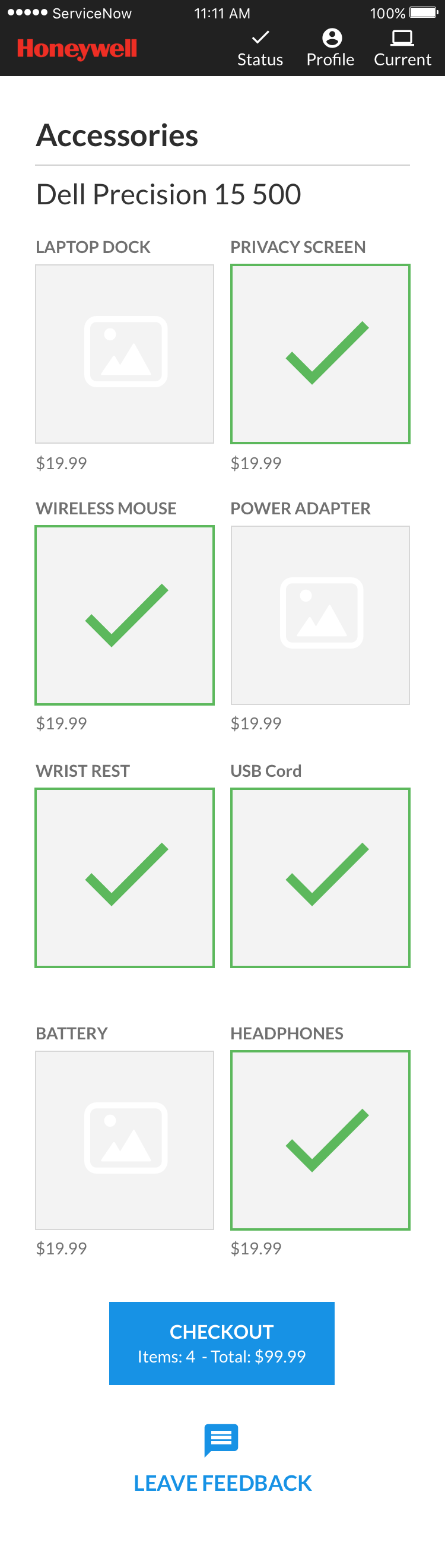The height and width of the screenshot is (1568, 445).
Task: Deselect the Privacy Screen accessory
Action: pyautogui.click(x=320, y=353)
